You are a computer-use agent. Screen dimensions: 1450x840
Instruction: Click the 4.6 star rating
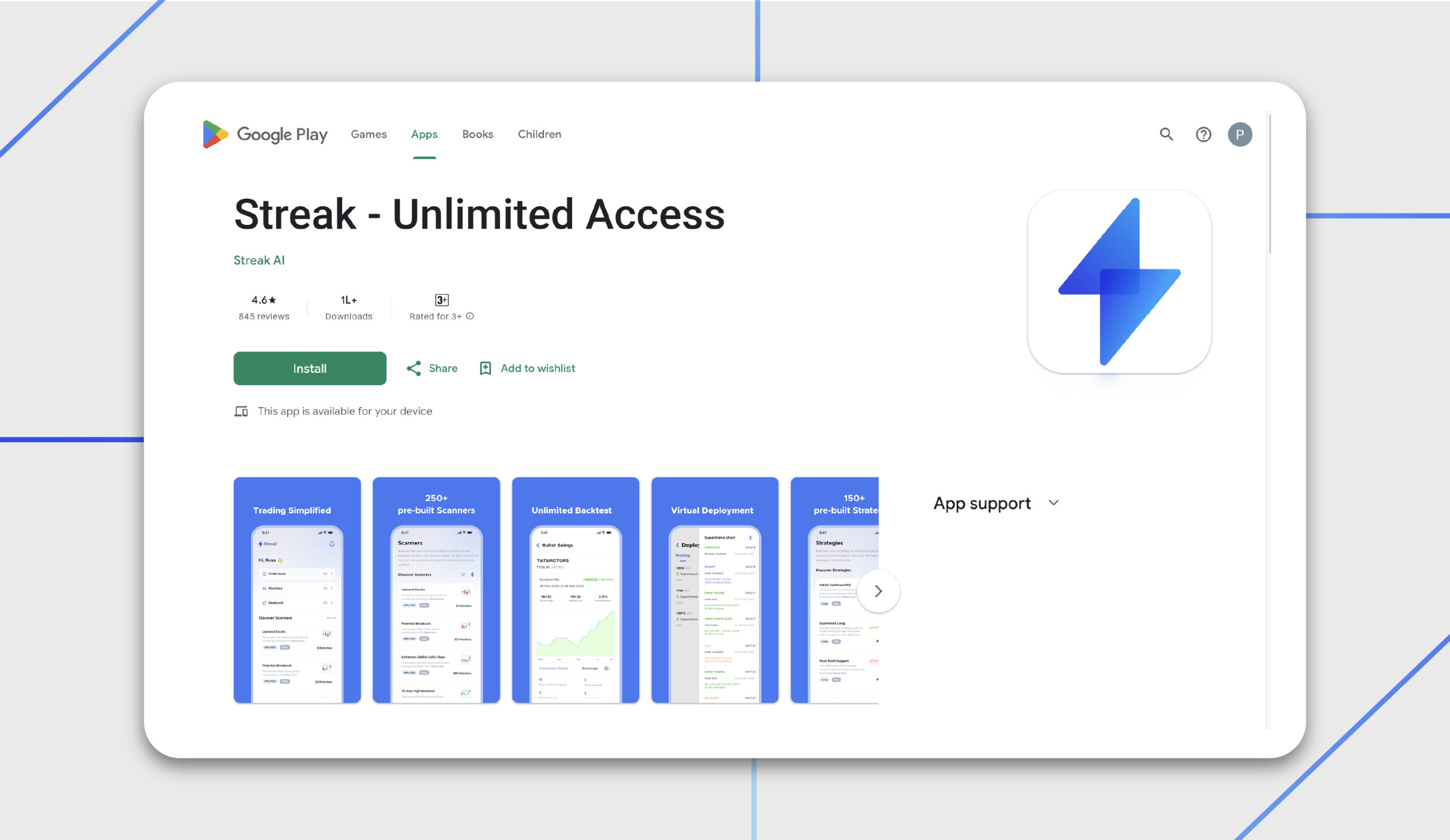(x=263, y=300)
